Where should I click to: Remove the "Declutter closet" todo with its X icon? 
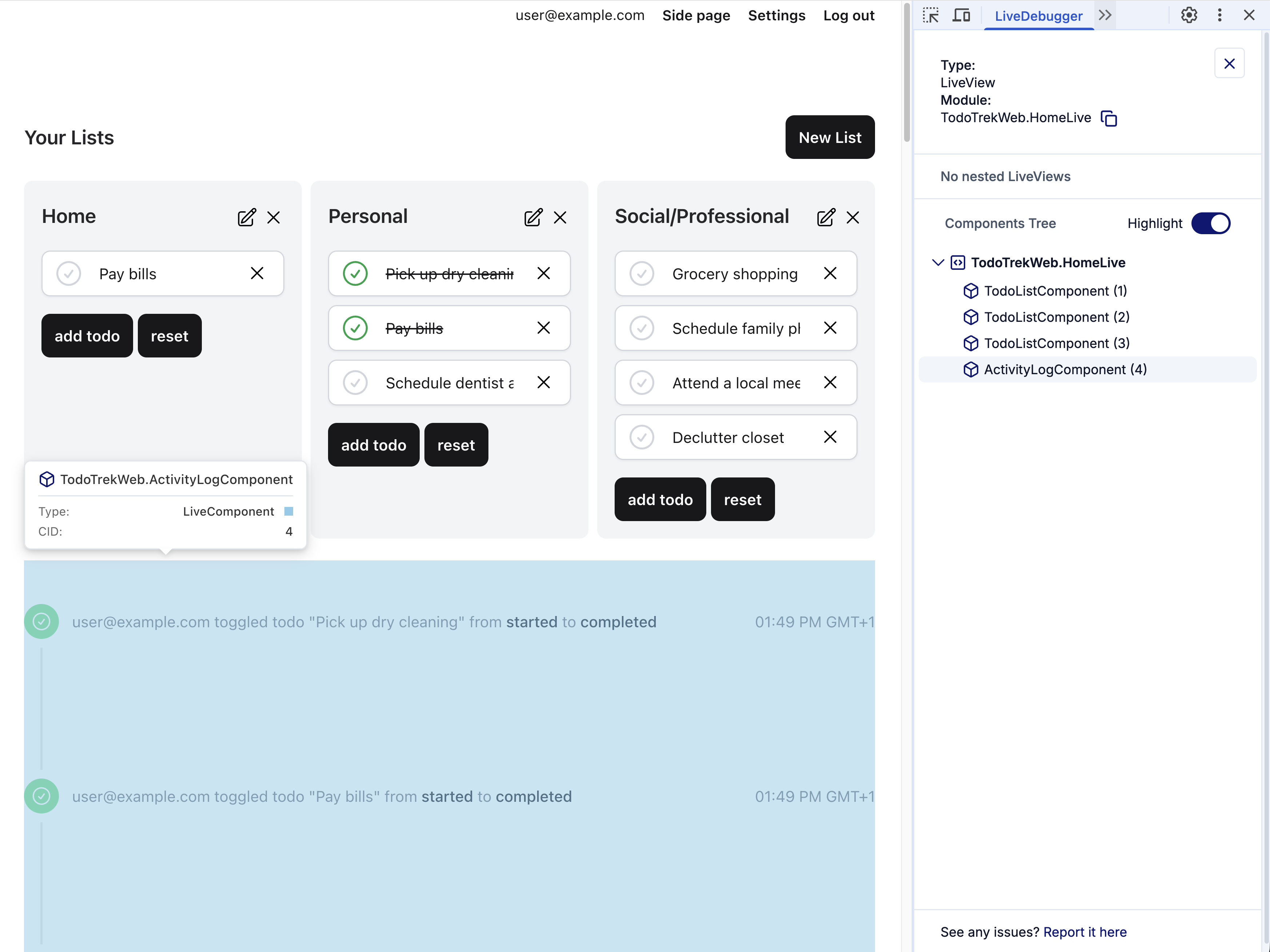[830, 437]
